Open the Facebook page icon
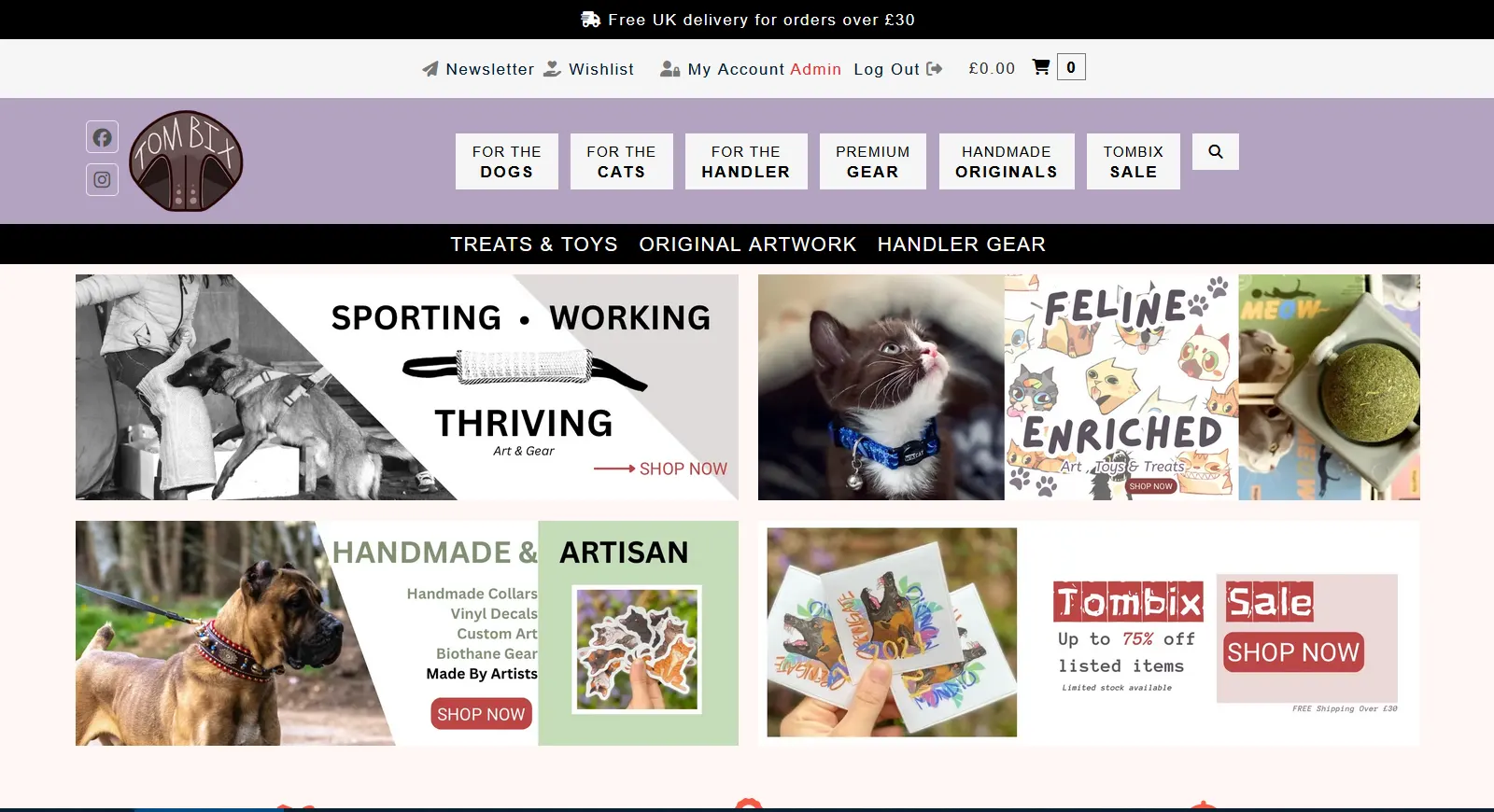 [x=103, y=137]
